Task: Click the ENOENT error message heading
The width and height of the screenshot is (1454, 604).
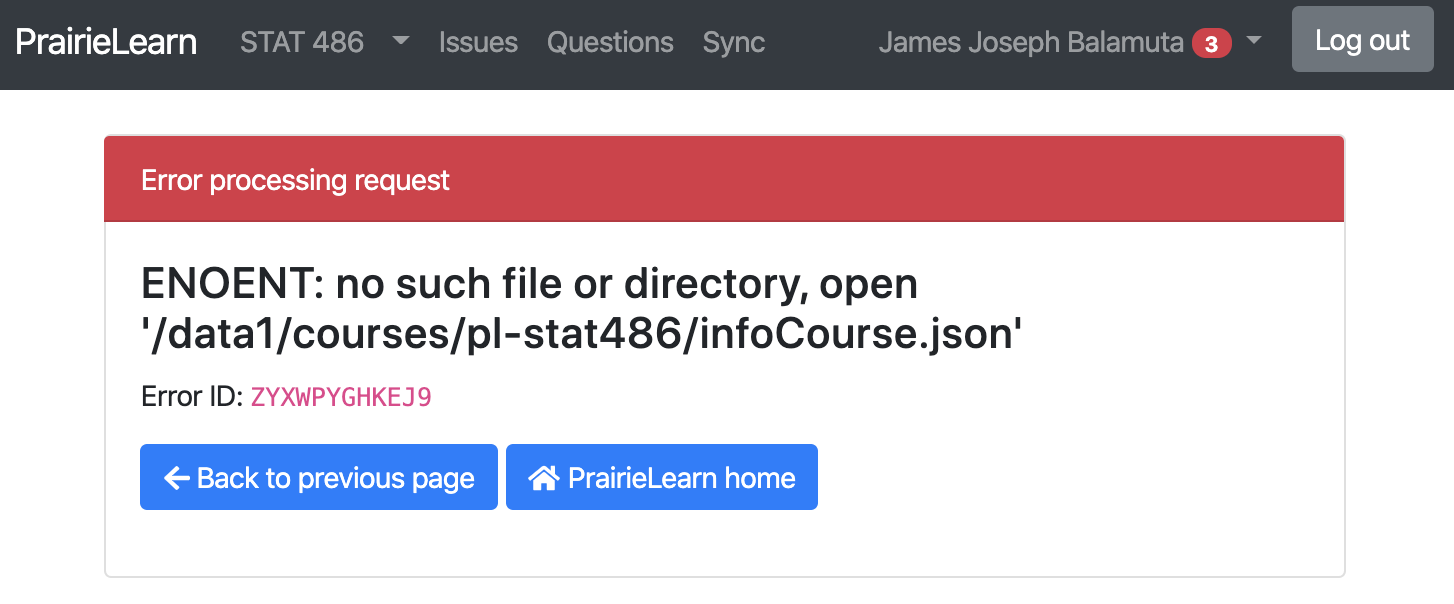Action: click(x=530, y=283)
